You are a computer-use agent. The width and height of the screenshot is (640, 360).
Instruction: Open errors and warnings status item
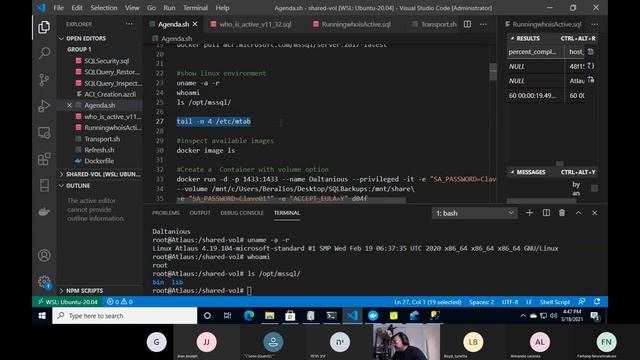[120, 302]
